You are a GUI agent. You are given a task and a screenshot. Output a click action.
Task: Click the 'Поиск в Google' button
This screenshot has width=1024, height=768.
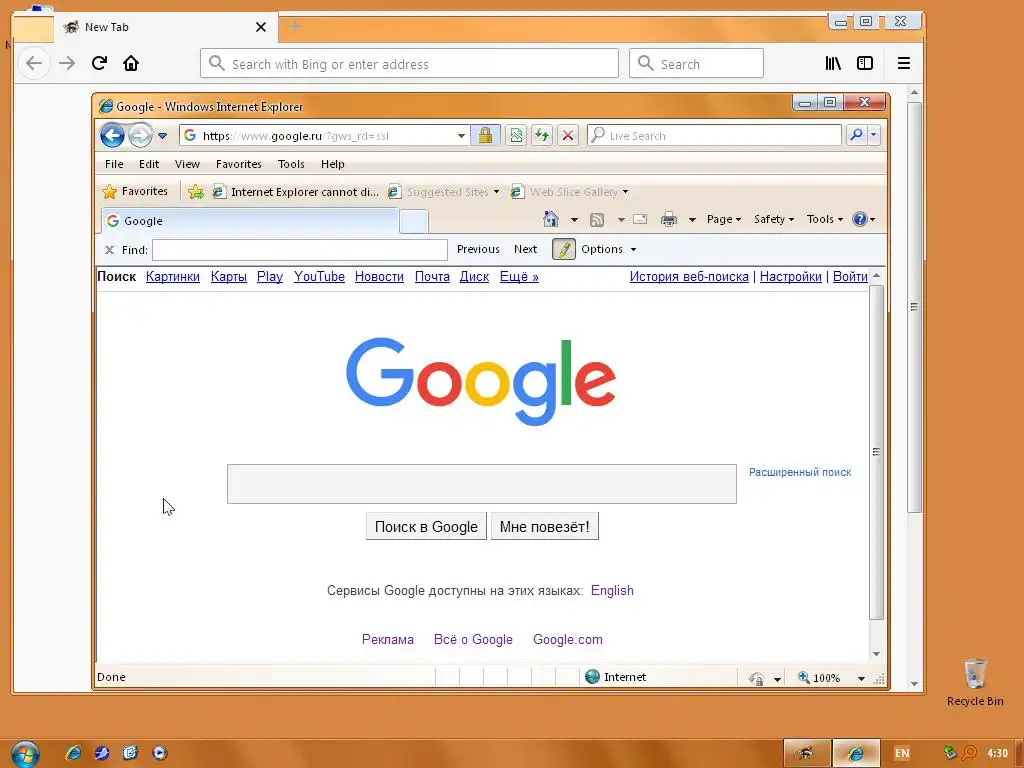[x=426, y=526]
